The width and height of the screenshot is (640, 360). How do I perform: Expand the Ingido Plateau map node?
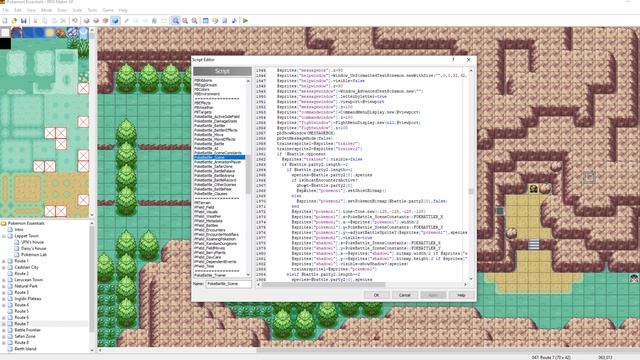tap(4, 299)
